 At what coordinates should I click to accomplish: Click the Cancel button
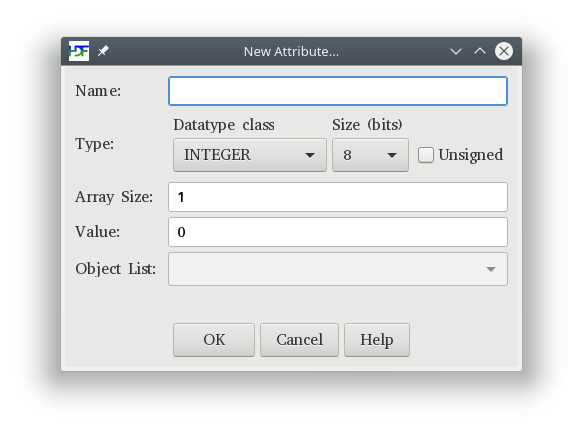(299, 340)
